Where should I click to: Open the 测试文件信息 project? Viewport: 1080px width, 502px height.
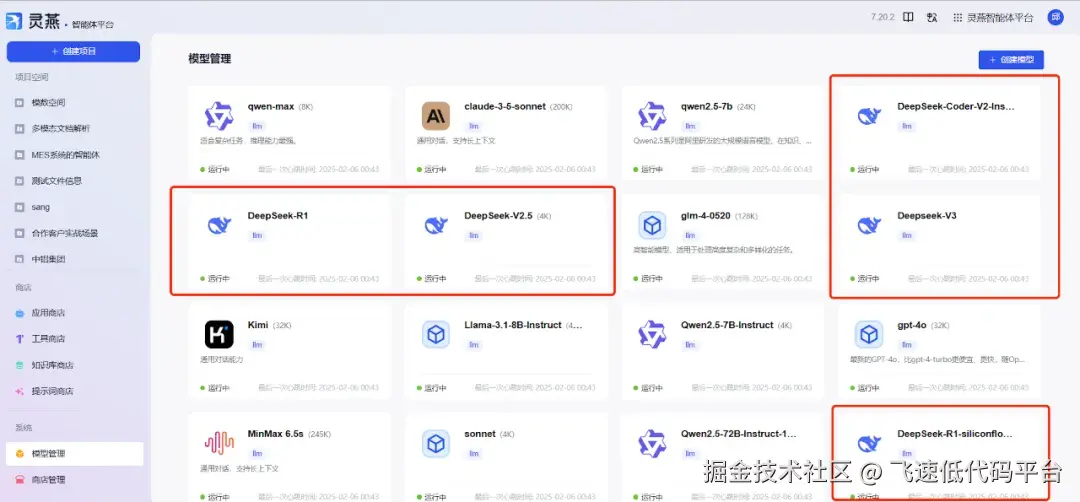coord(56,181)
